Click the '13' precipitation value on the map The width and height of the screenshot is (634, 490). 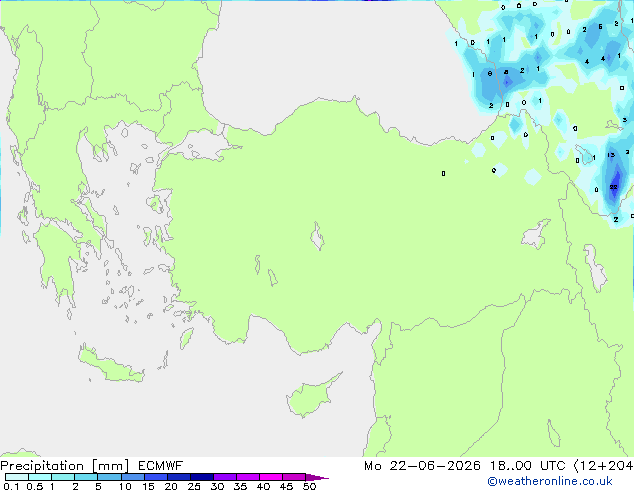(611, 155)
